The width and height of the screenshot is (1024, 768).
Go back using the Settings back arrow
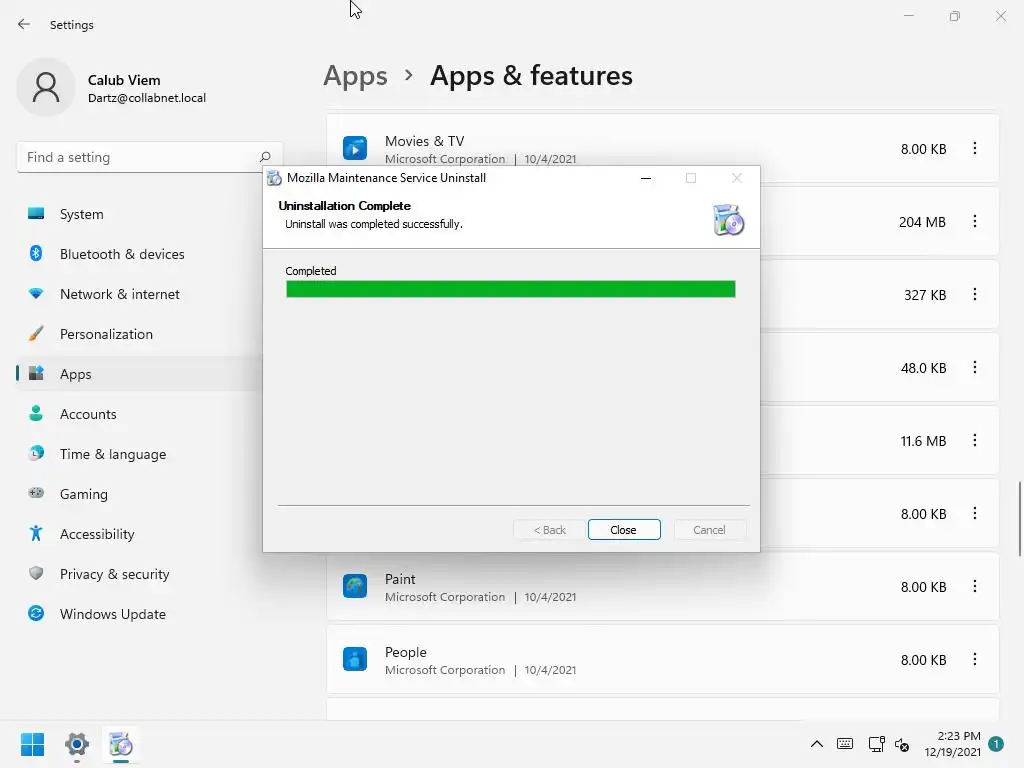tap(24, 24)
